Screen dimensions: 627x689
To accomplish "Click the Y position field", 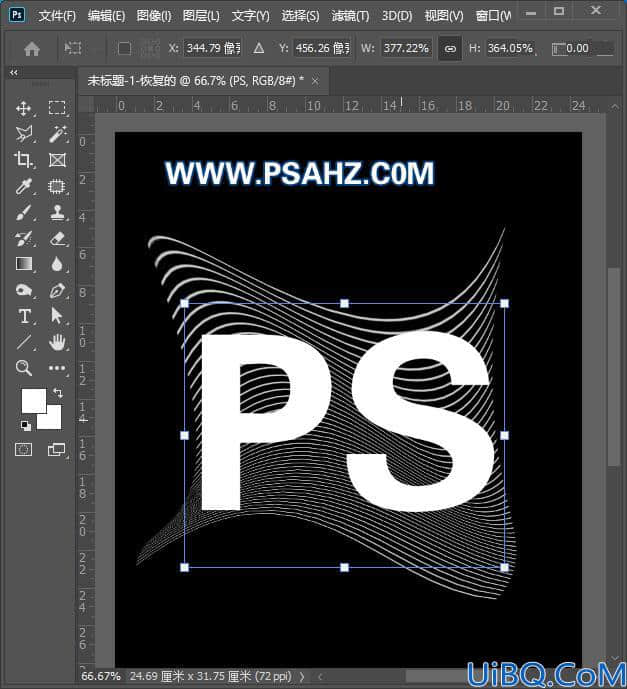I will (322, 48).
